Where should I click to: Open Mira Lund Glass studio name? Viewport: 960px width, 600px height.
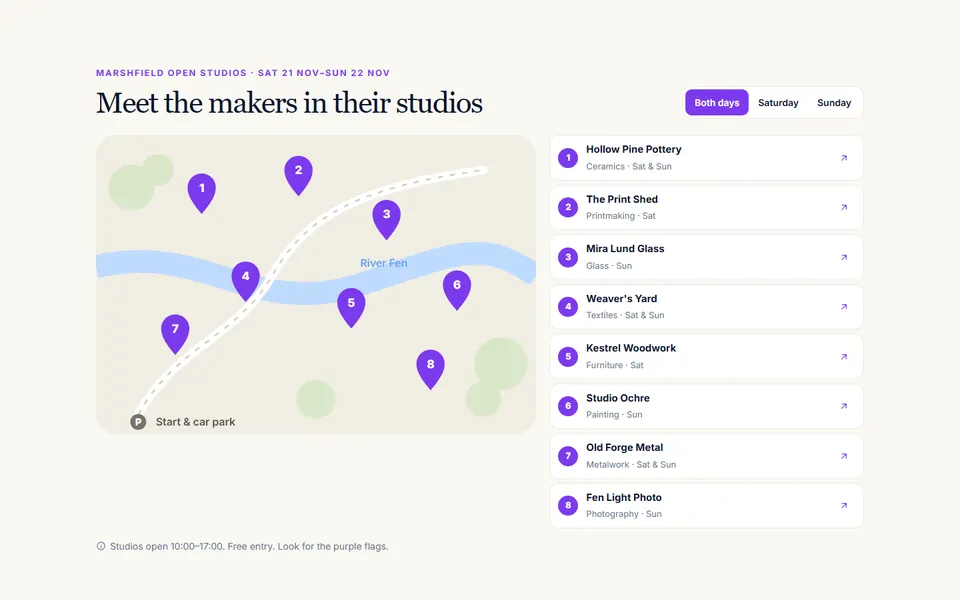click(625, 249)
